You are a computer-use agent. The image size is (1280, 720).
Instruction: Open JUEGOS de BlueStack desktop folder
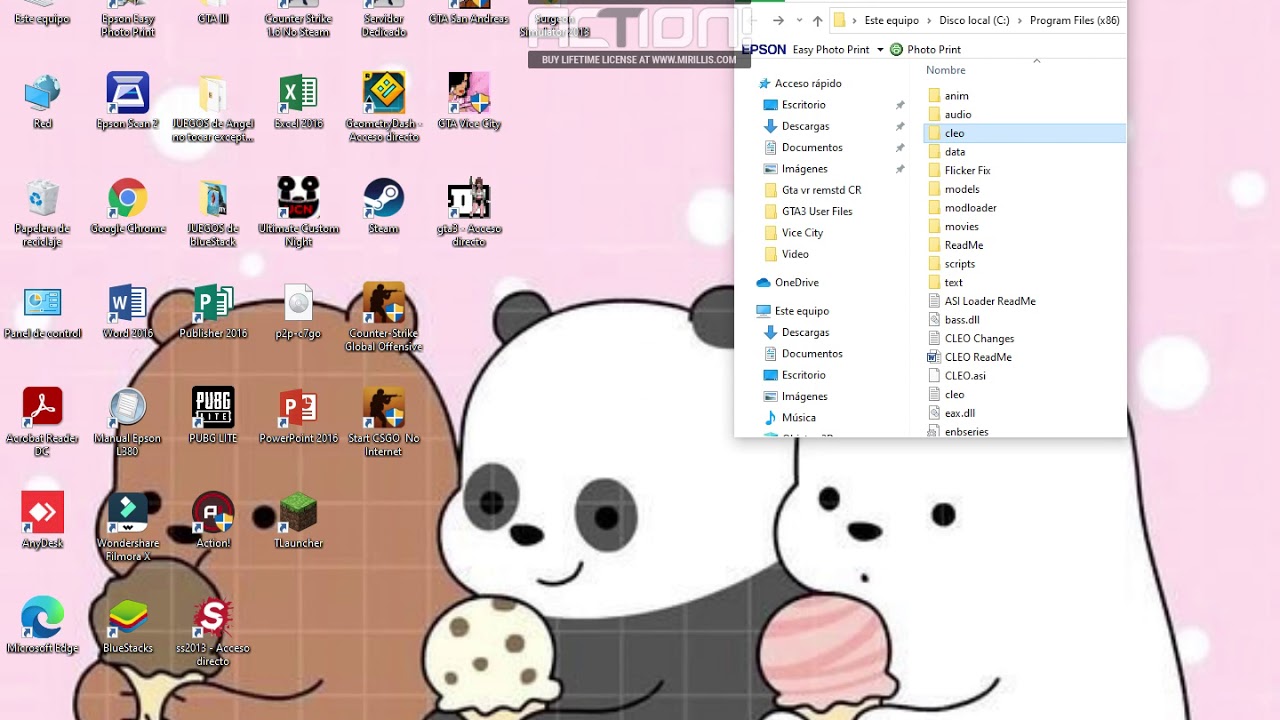[x=213, y=213]
